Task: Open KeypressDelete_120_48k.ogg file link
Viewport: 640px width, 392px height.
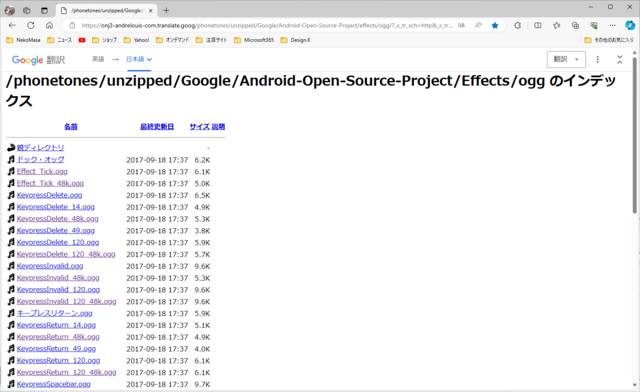Action: pyautogui.click(x=66, y=254)
